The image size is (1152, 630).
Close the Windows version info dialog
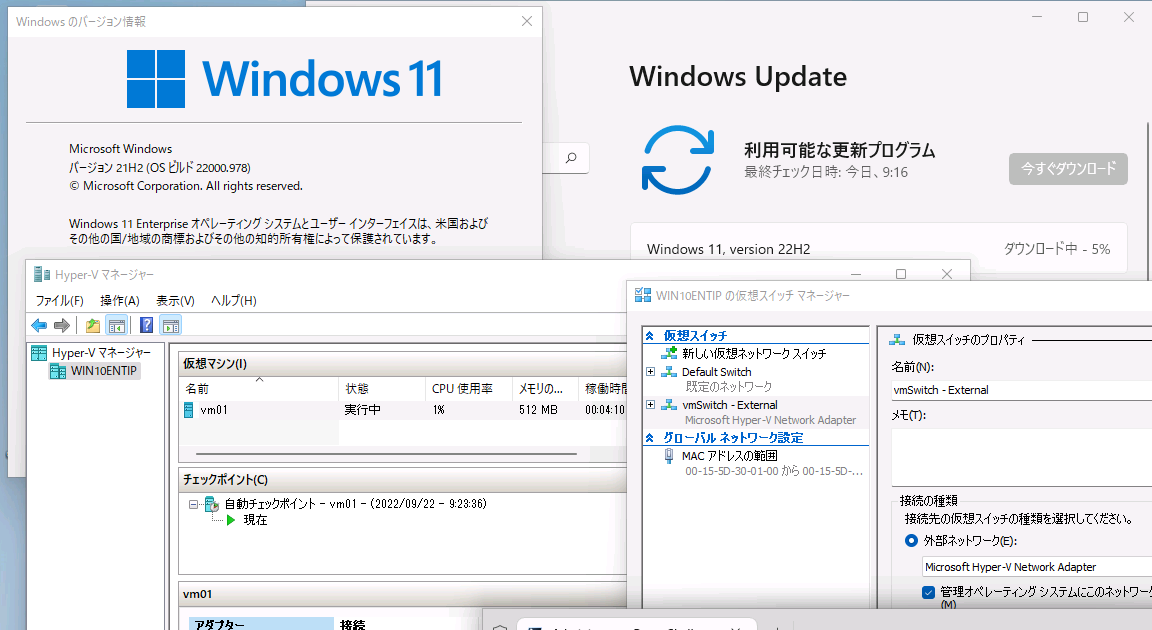coord(527,21)
